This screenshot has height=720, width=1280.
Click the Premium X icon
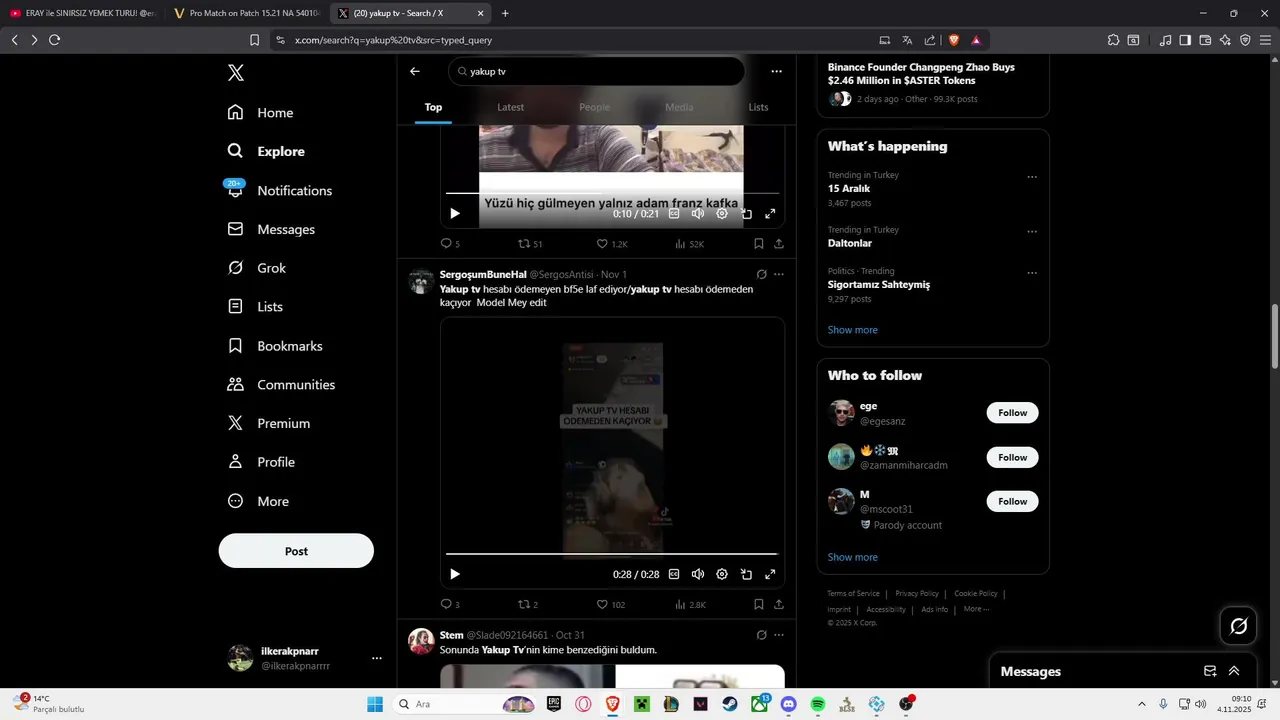pyautogui.click(x=236, y=423)
